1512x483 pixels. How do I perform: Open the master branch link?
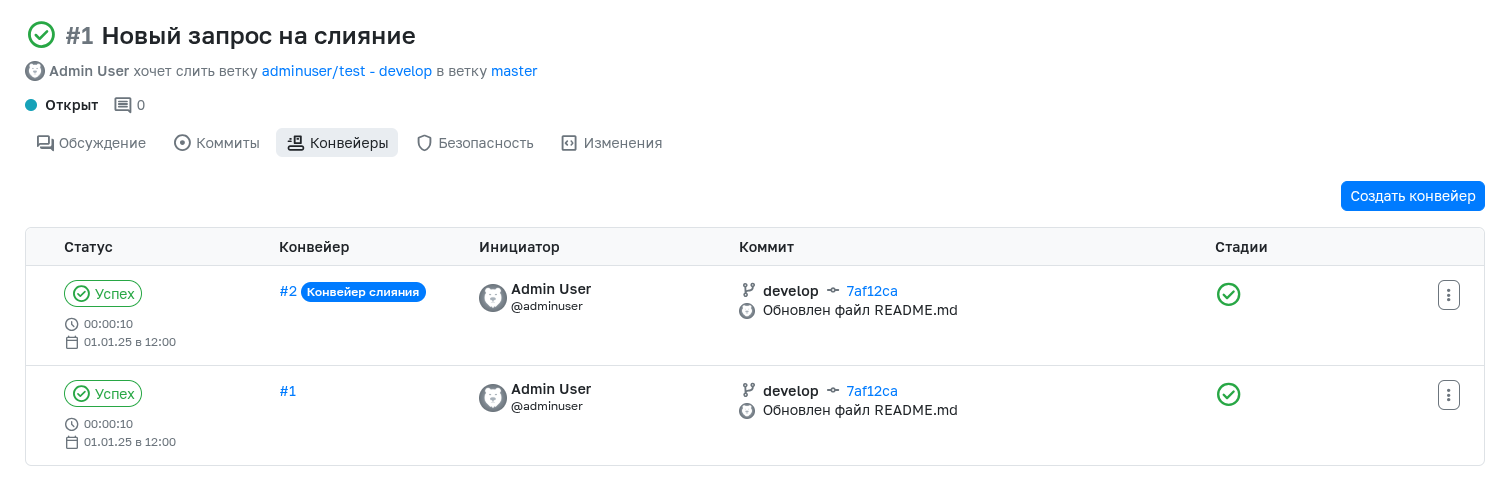(x=514, y=71)
